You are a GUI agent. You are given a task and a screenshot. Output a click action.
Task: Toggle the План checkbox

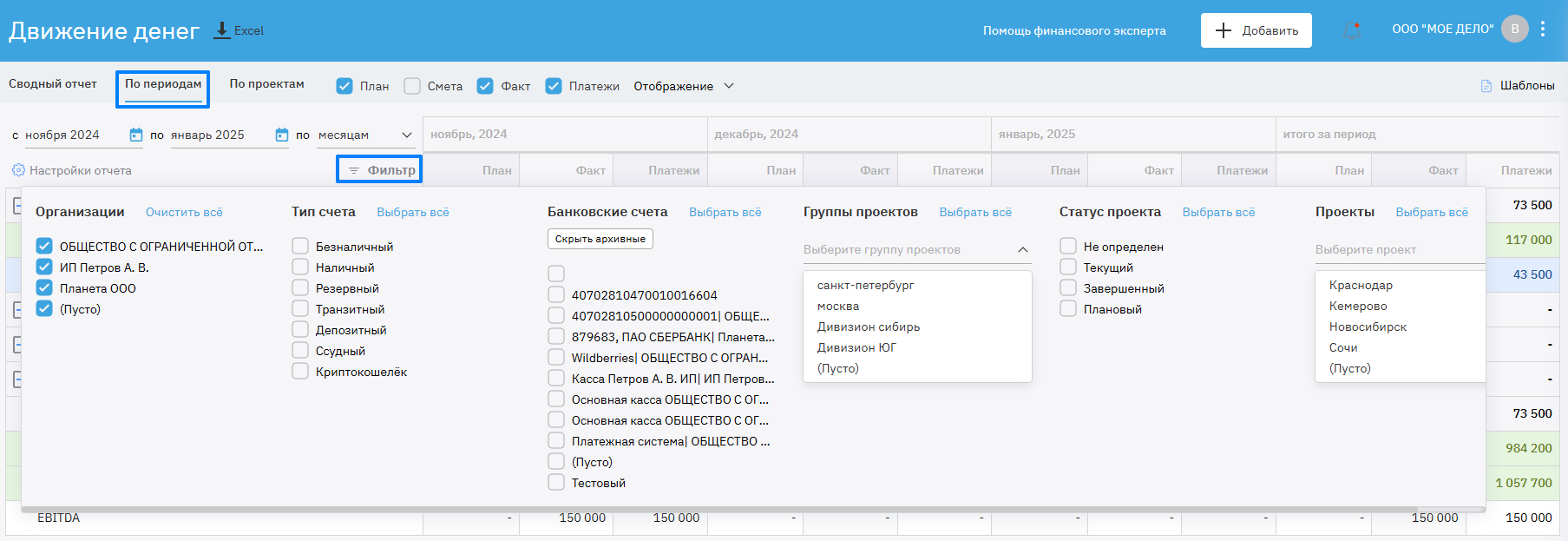coord(344,86)
